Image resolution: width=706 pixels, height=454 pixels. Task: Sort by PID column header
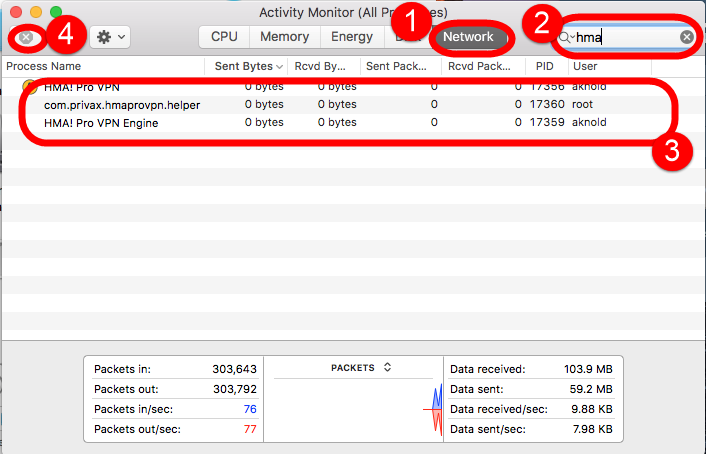tap(545, 66)
